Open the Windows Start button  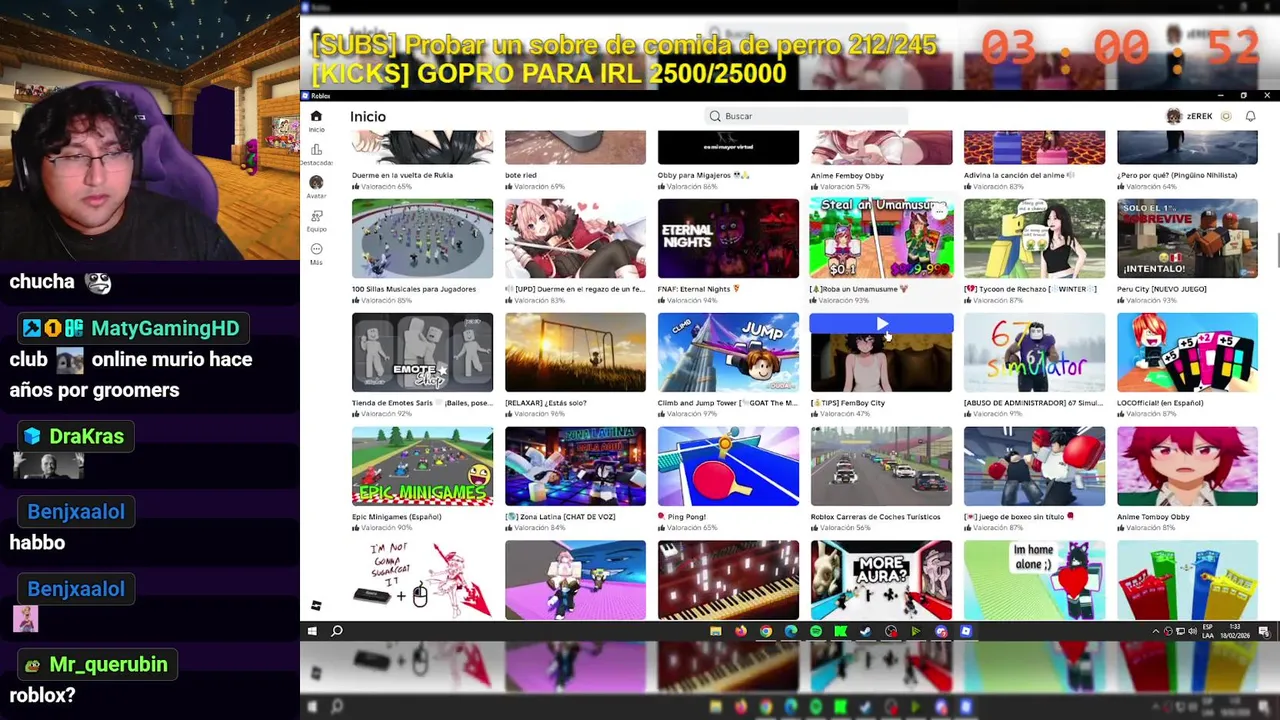pos(312,631)
